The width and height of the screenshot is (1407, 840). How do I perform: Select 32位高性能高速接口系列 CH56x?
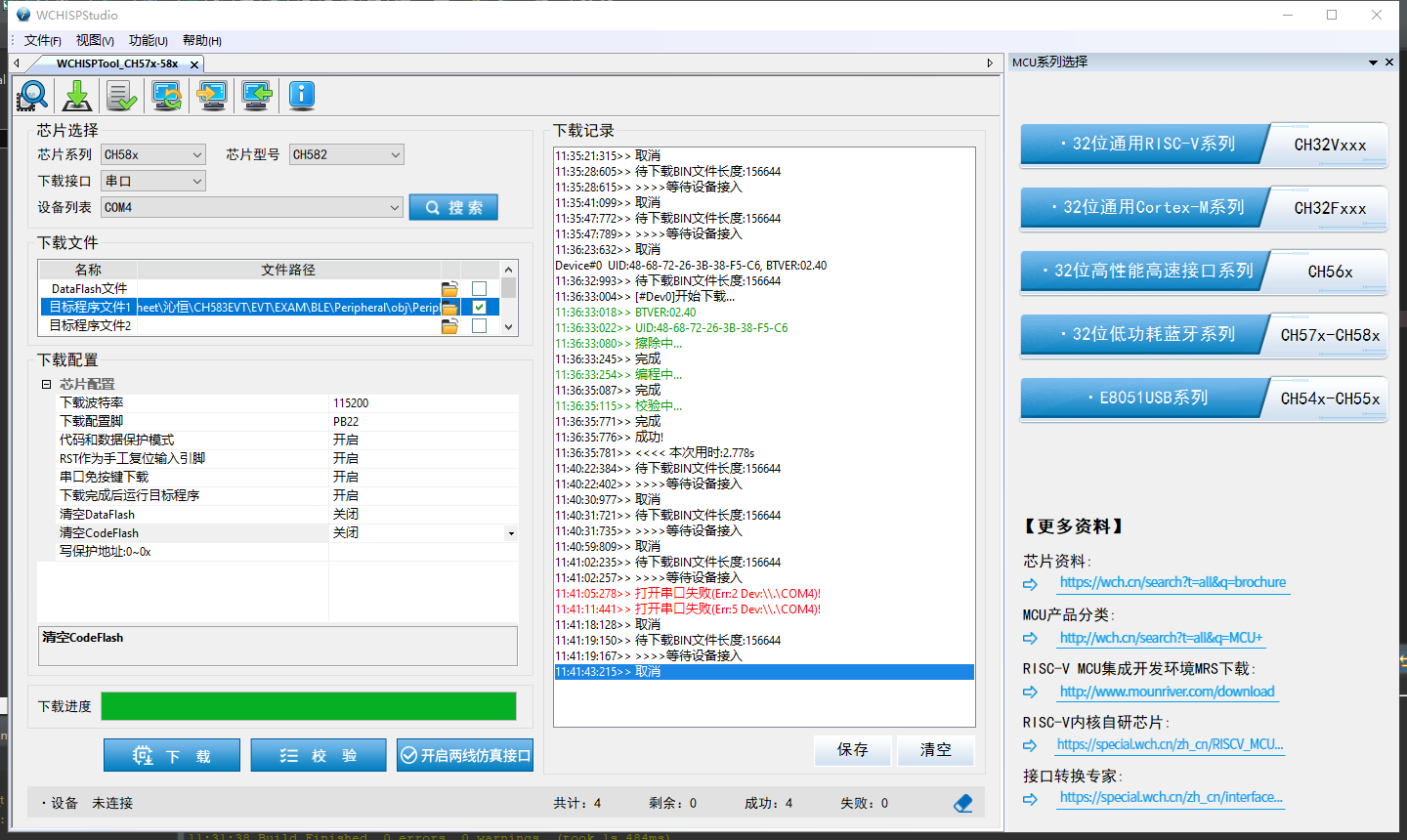pos(1204,272)
